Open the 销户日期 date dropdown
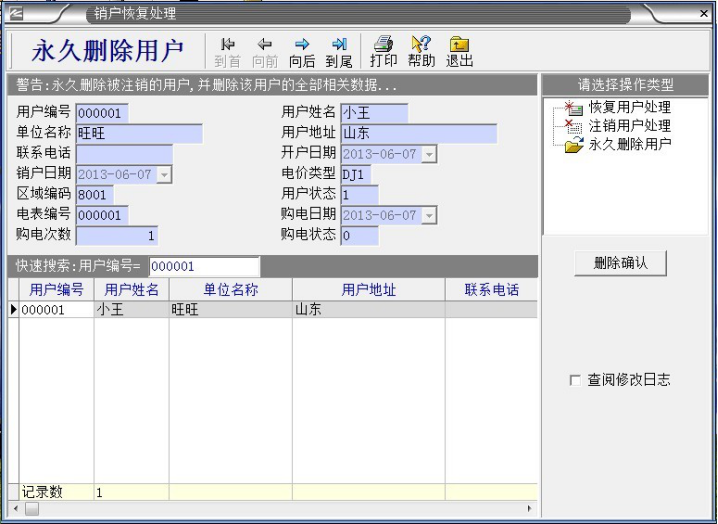Viewport: 718px width, 524px height. pyautogui.click(x=165, y=175)
